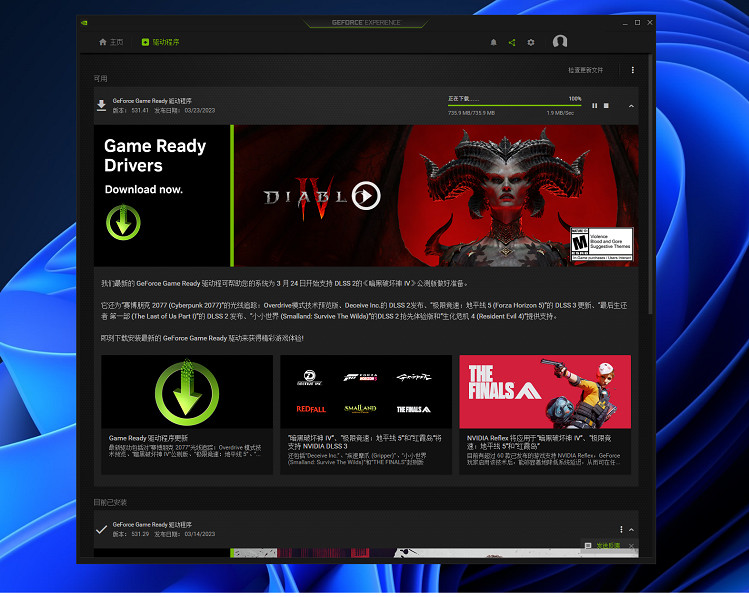This screenshot has height=597, width=749.
Task: Click the send feedback button
Action: point(609,546)
